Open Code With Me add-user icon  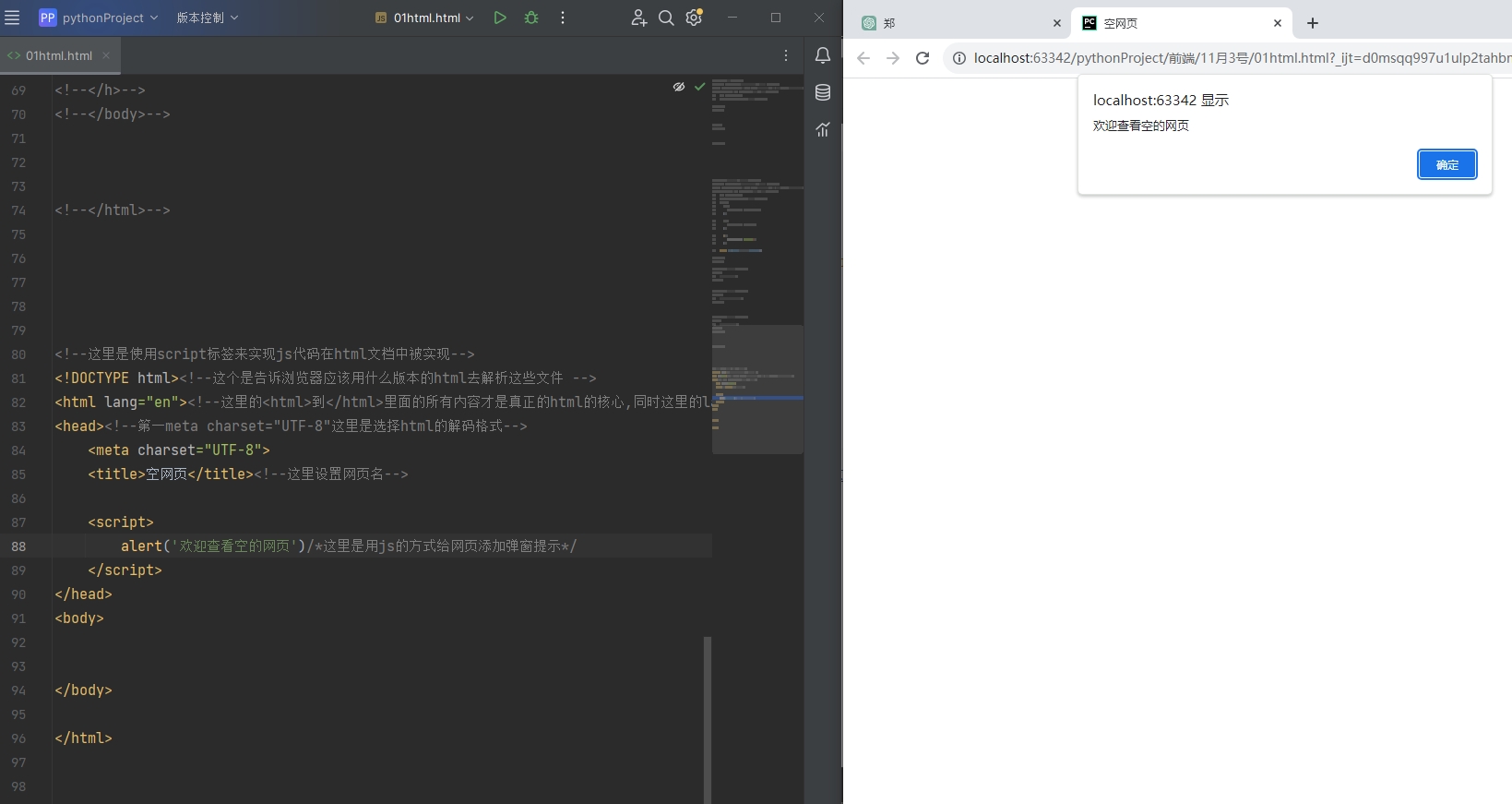tap(638, 18)
